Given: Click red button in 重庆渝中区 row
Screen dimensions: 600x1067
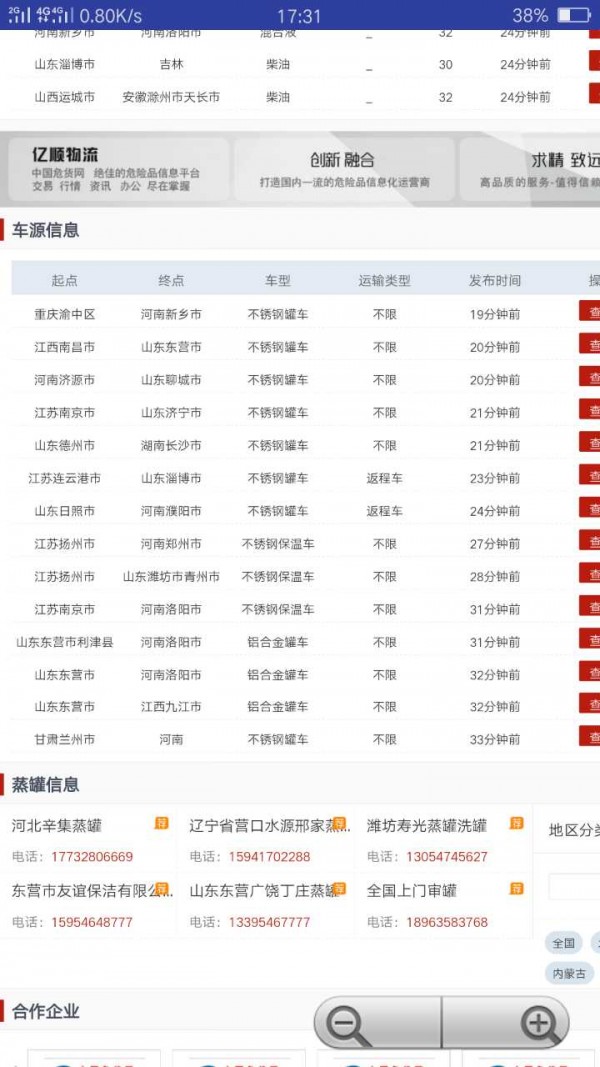Looking at the screenshot, I should pos(590,310).
